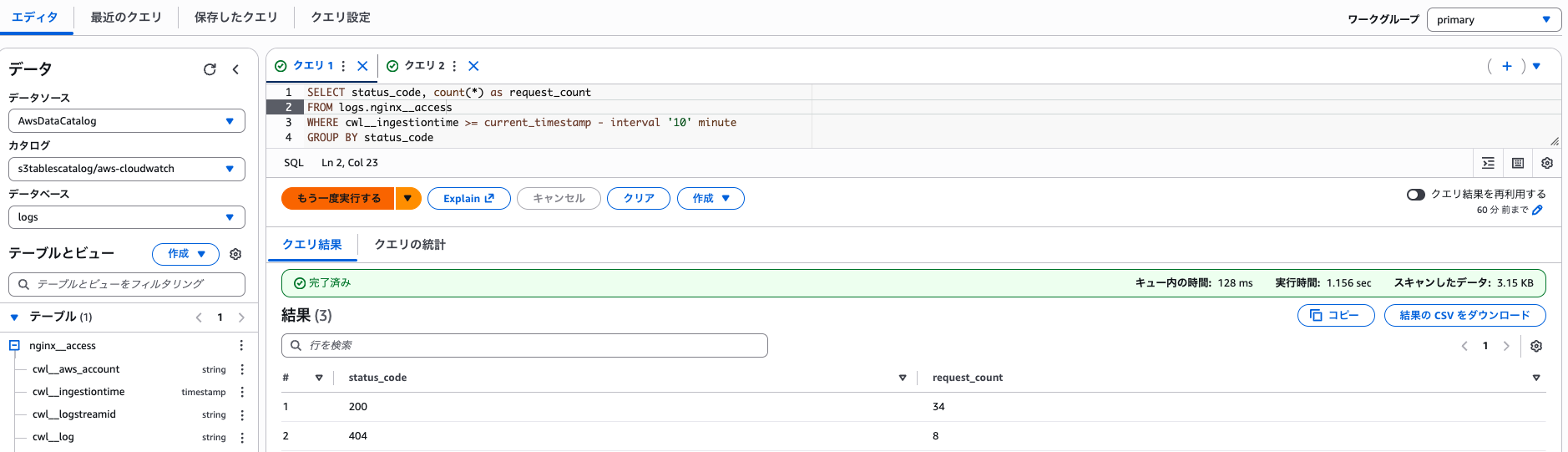The height and width of the screenshot is (452, 1568).
Task: Open the ワークグループ primary dropdown
Action: pos(1493,20)
